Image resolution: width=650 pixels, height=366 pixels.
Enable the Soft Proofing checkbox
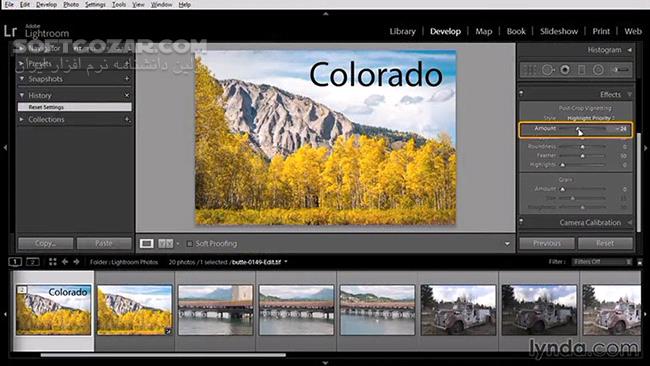[190, 244]
